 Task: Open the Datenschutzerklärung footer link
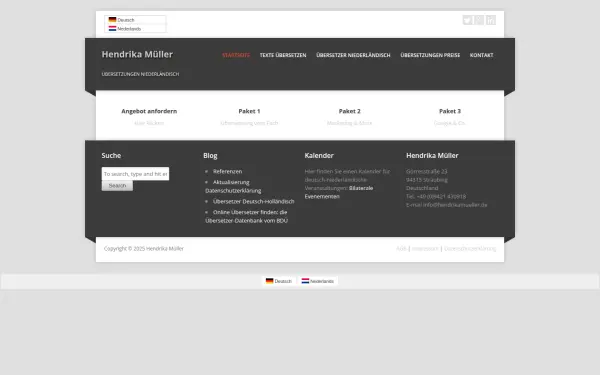[470, 249]
